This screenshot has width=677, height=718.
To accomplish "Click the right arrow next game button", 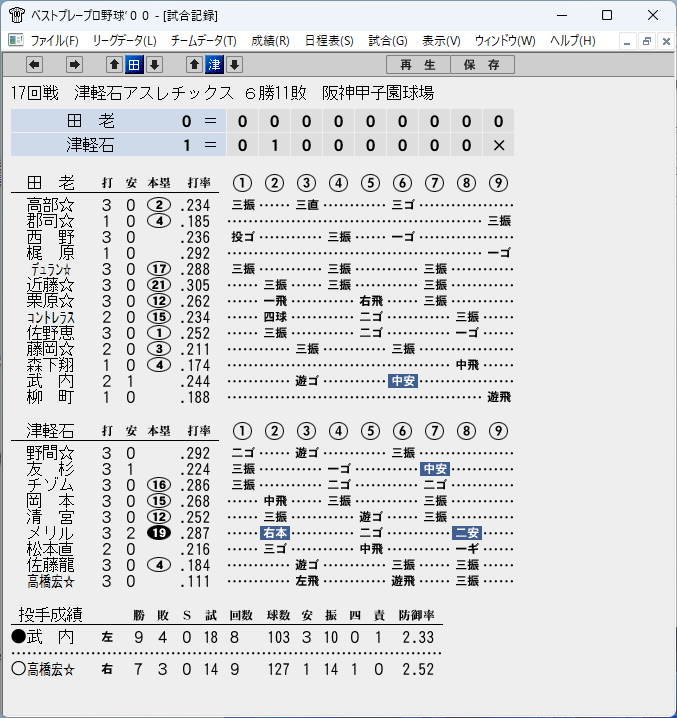I will 74,65.
